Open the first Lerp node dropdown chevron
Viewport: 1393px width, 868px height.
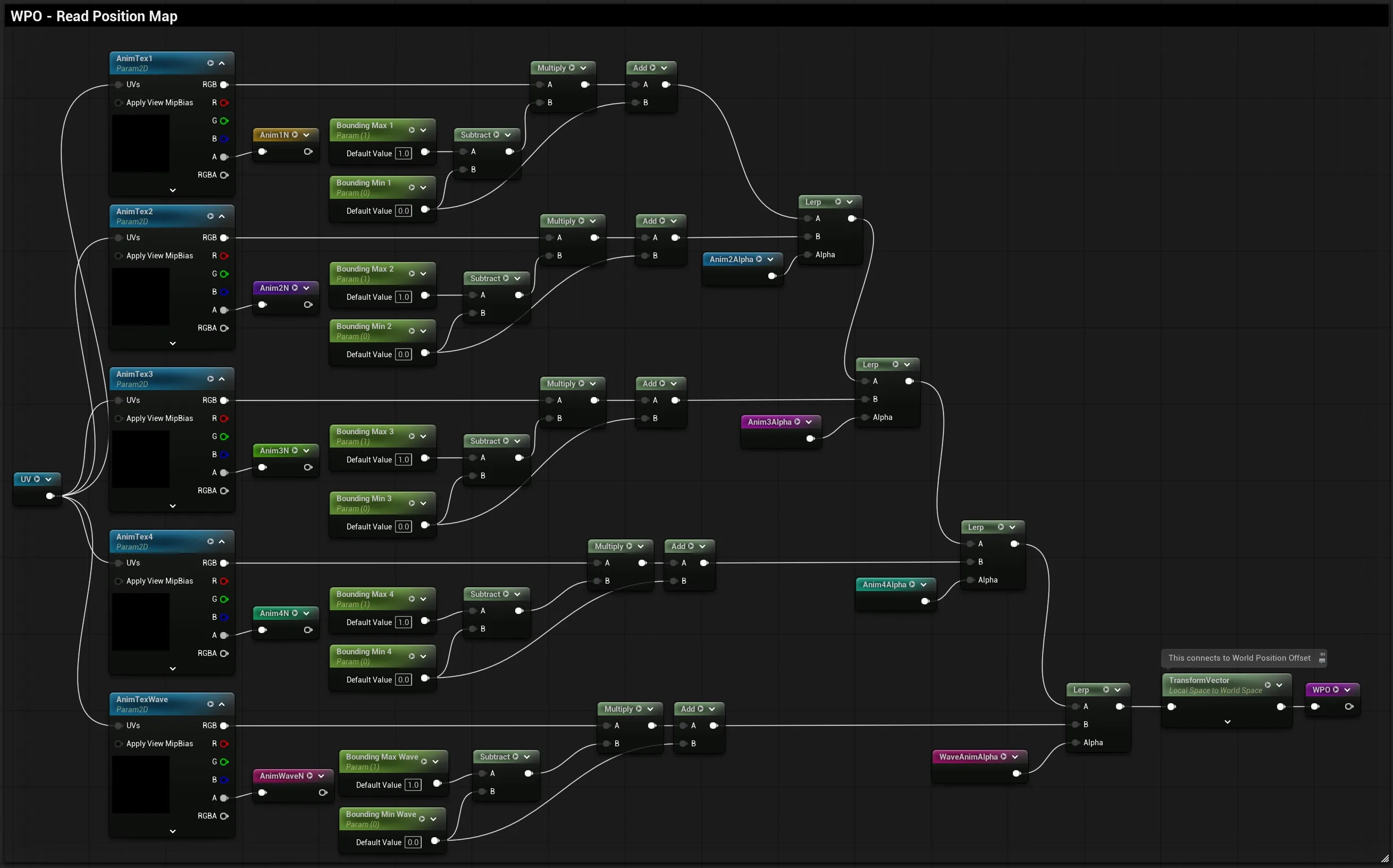pyautogui.click(x=849, y=202)
